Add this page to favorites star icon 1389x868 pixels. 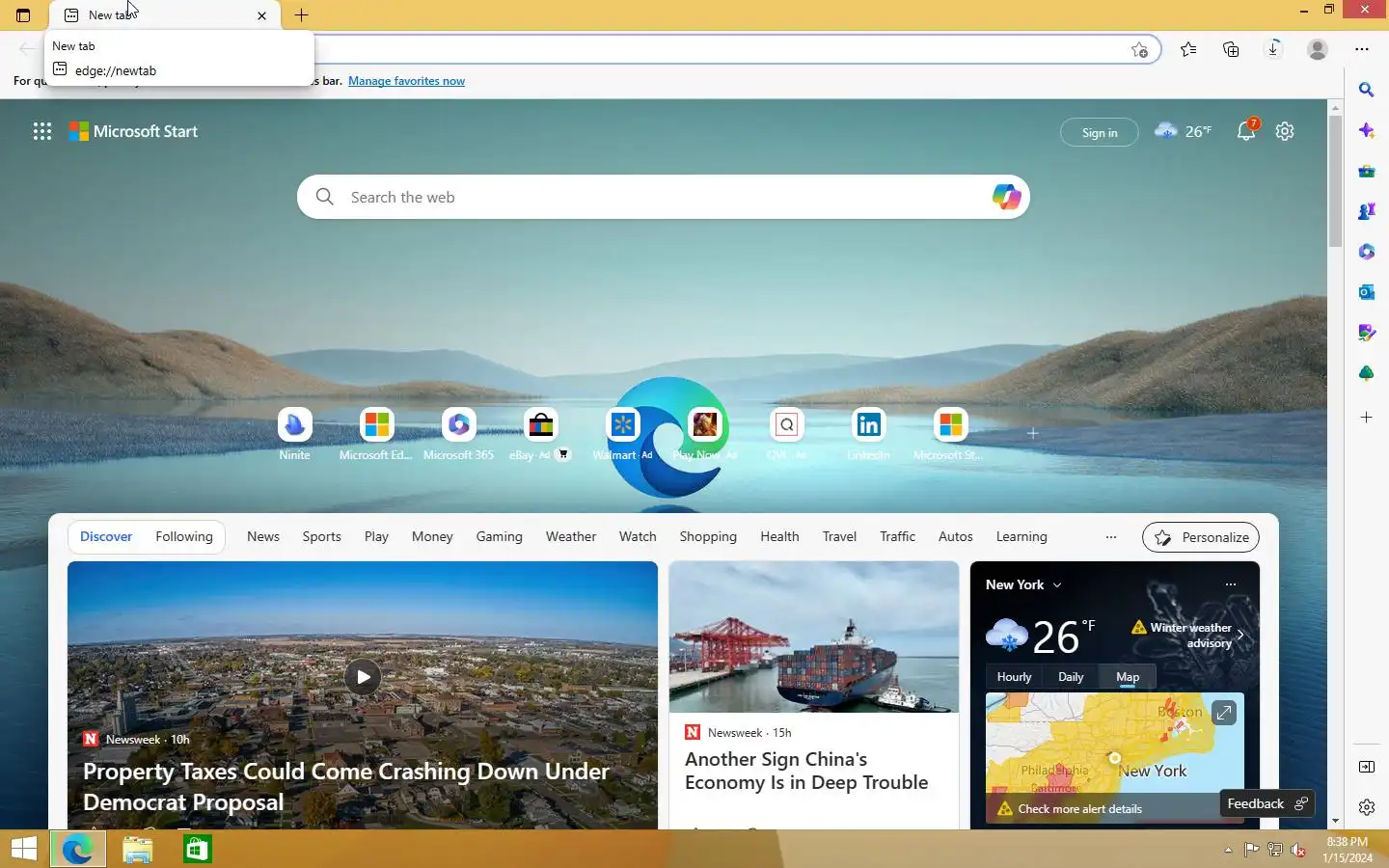pyautogui.click(x=1139, y=49)
